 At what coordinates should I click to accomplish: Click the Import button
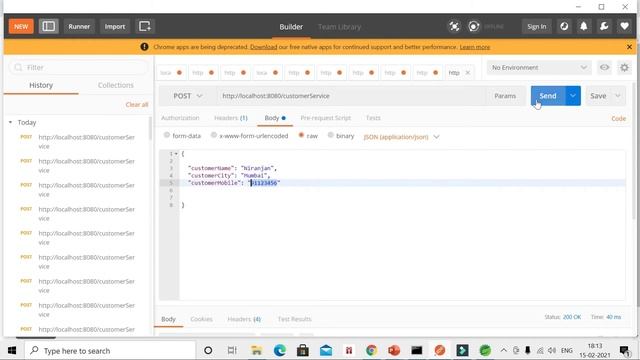(115, 27)
